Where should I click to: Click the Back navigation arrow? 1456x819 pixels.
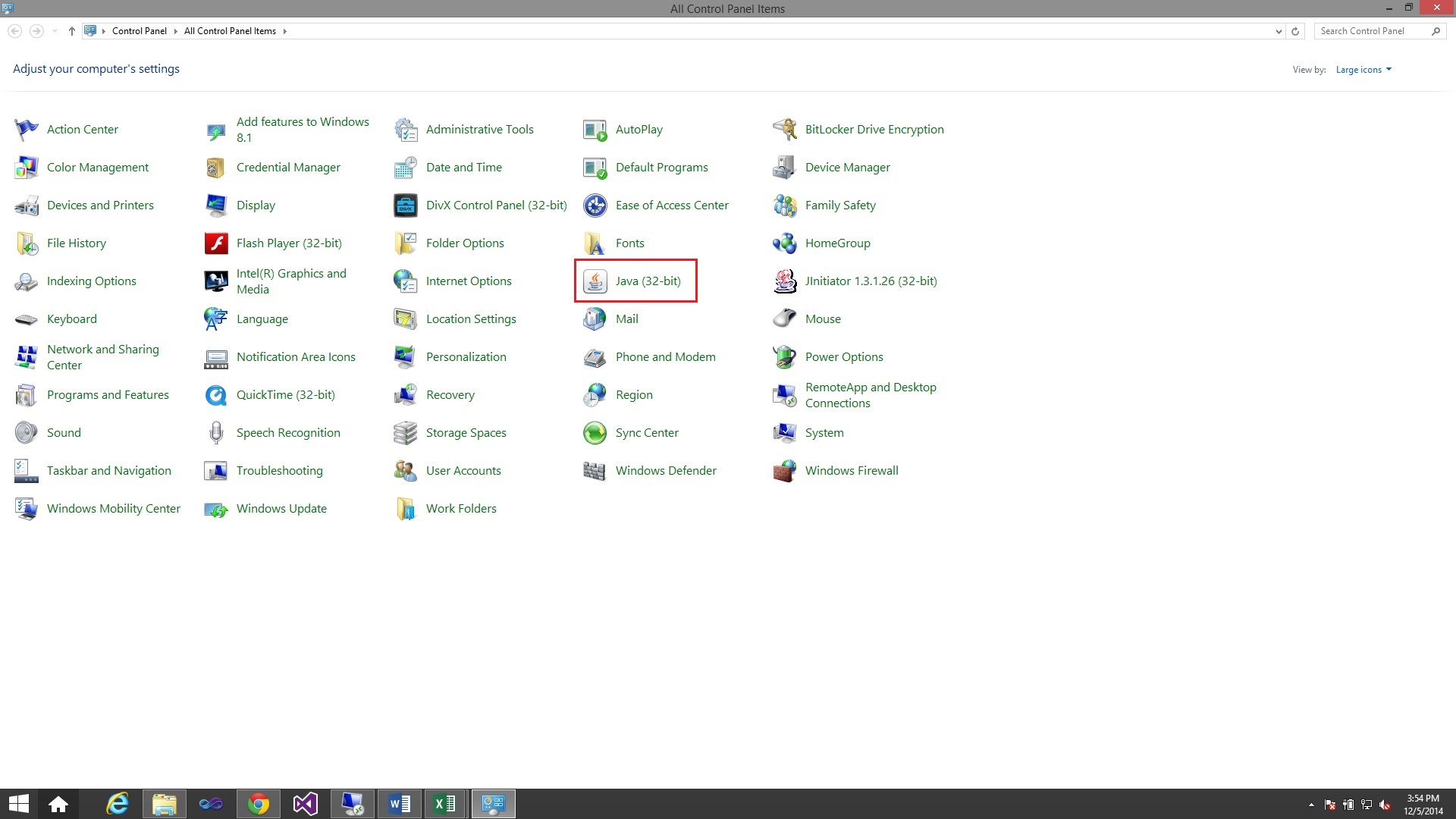[x=14, y=31]
